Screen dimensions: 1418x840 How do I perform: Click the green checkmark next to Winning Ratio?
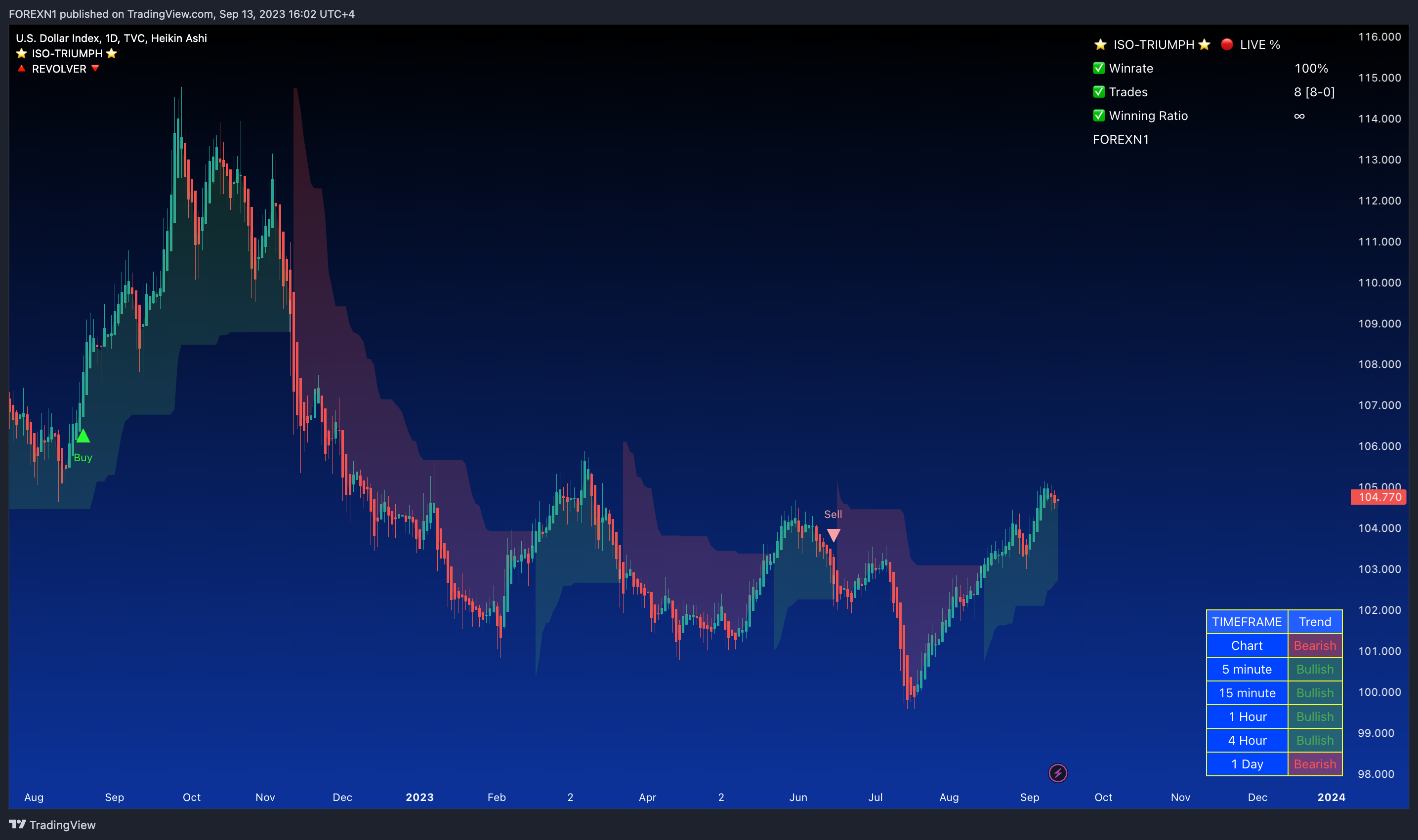(x=1099, y=116)
